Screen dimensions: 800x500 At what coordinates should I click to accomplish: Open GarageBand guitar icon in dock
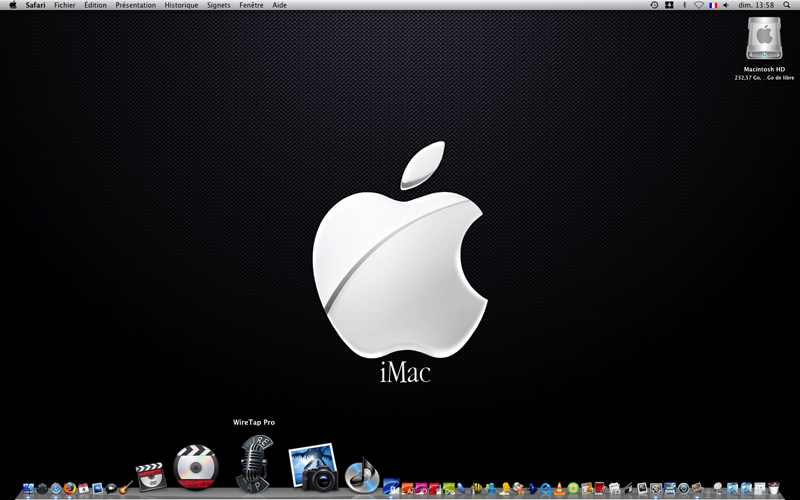[x=126, y=488]
